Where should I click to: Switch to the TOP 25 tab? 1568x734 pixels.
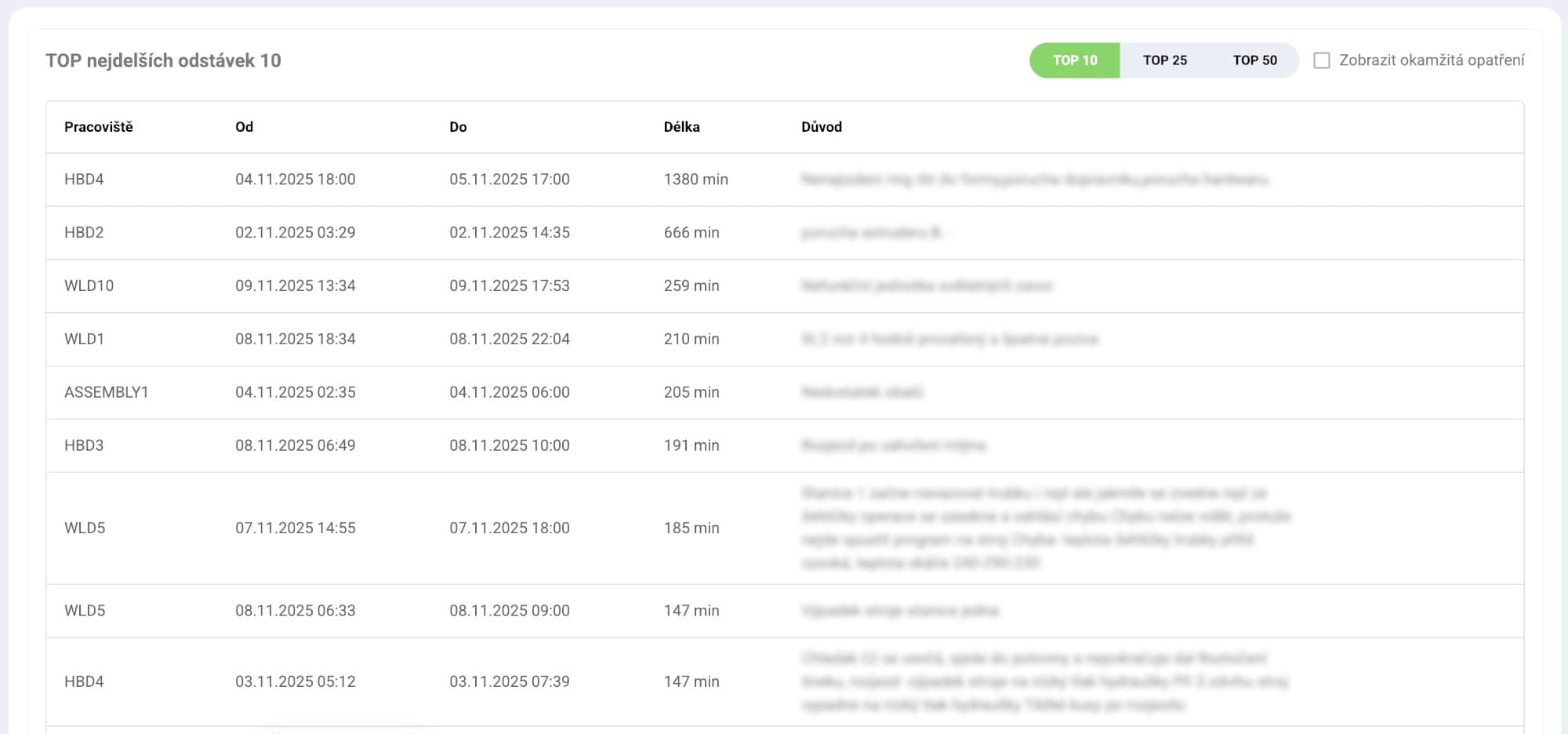click(x=1165, y=60)
